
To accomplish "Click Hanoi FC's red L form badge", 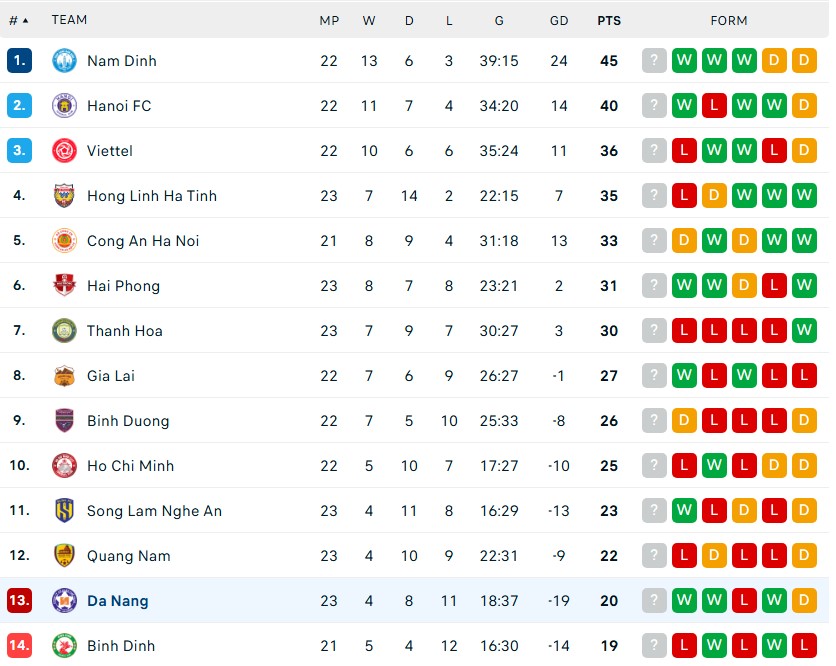I will coord(714,105).
